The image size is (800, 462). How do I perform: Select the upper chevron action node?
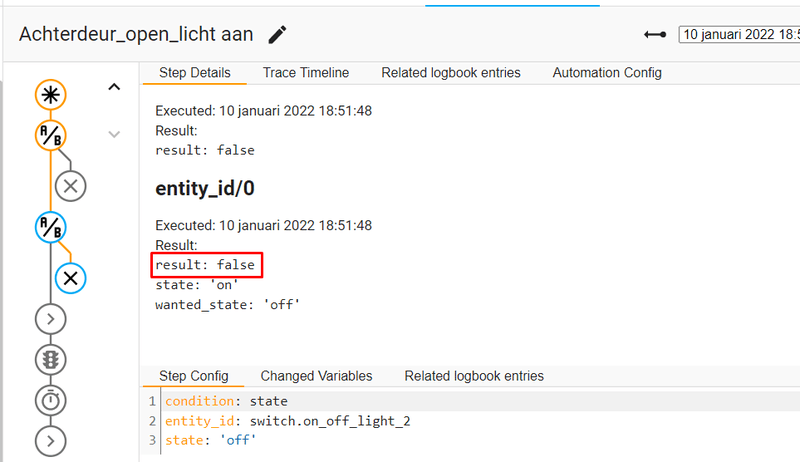point(51,319)
